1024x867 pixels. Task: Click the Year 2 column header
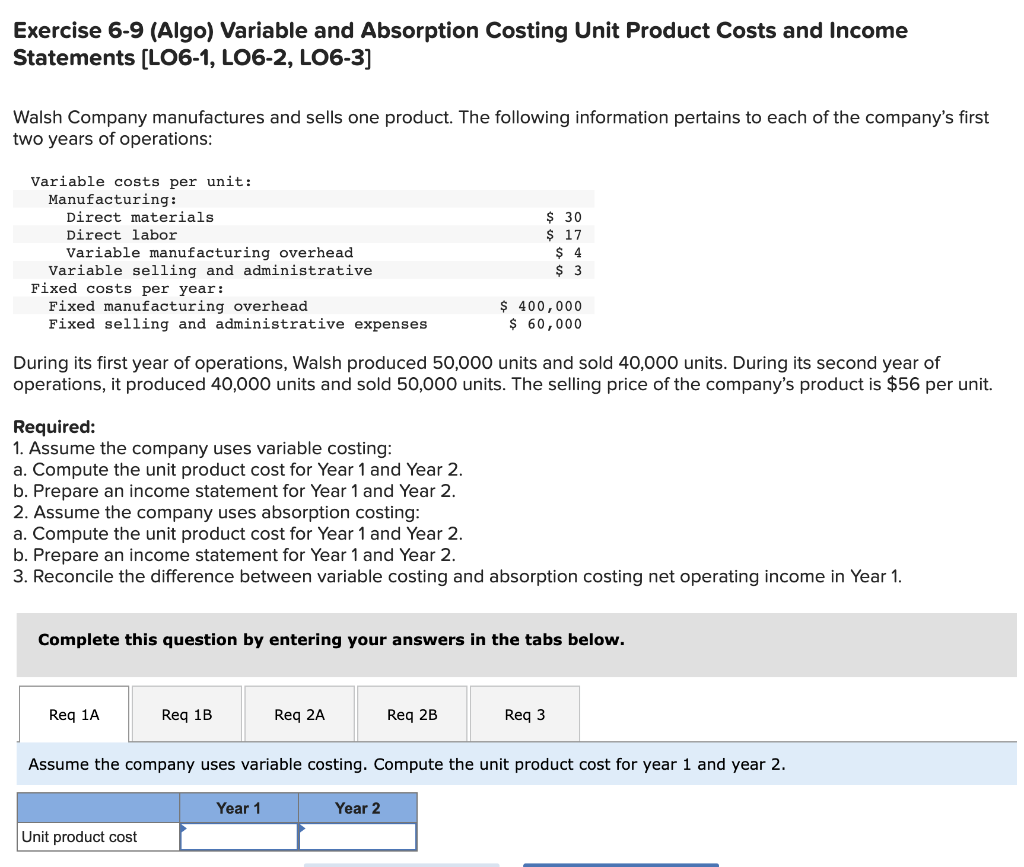click(358, 807)
